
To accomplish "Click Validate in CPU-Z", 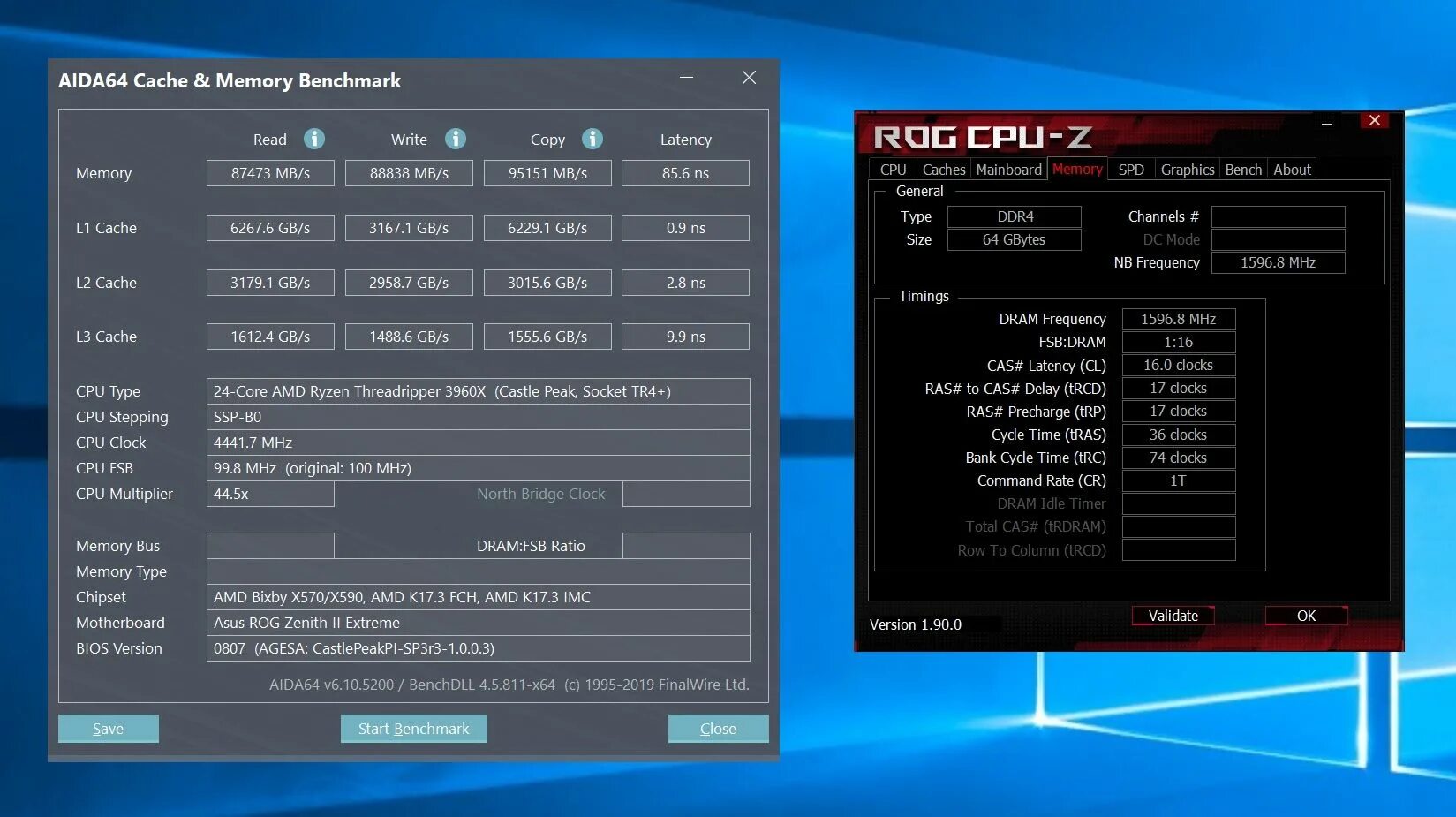I will point(1173,616).
